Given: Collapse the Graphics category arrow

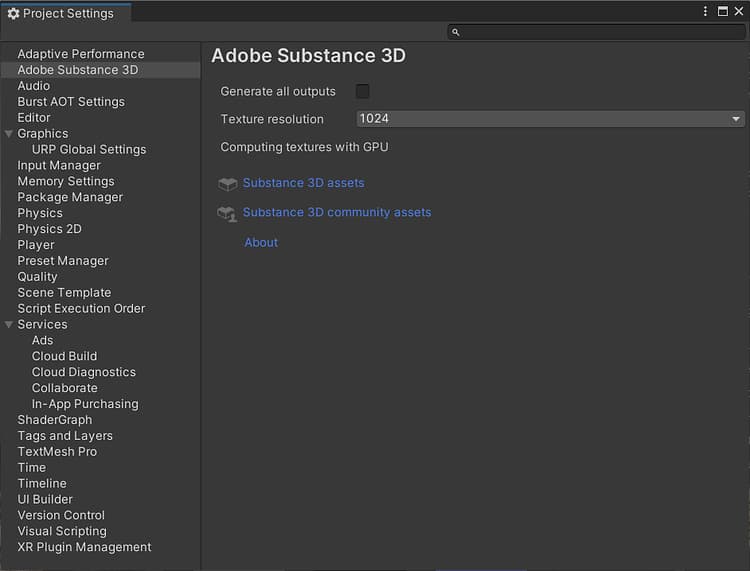Looking at the screenshot, I should [9, 133].
